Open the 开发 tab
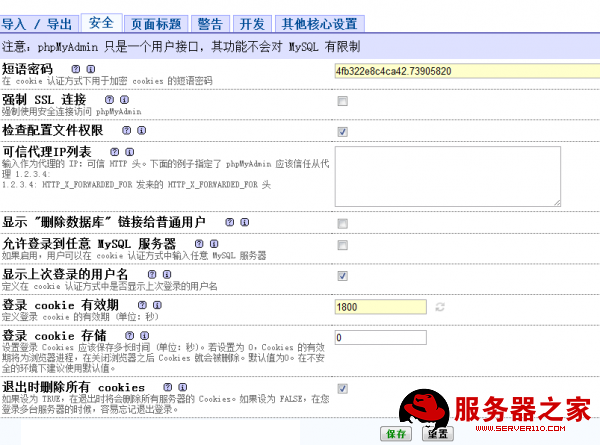Screen dimensions: 600x445 click(x=252, y=24)
